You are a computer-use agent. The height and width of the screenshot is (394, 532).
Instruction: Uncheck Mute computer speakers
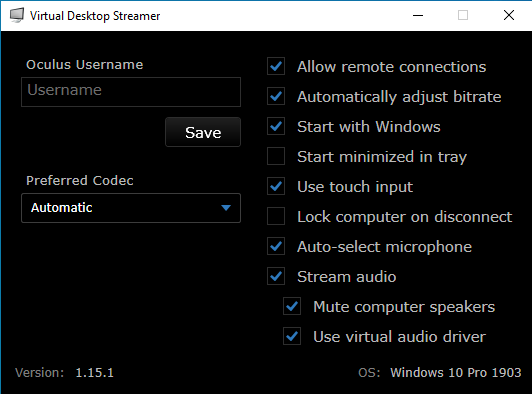[x=292, y=306]
